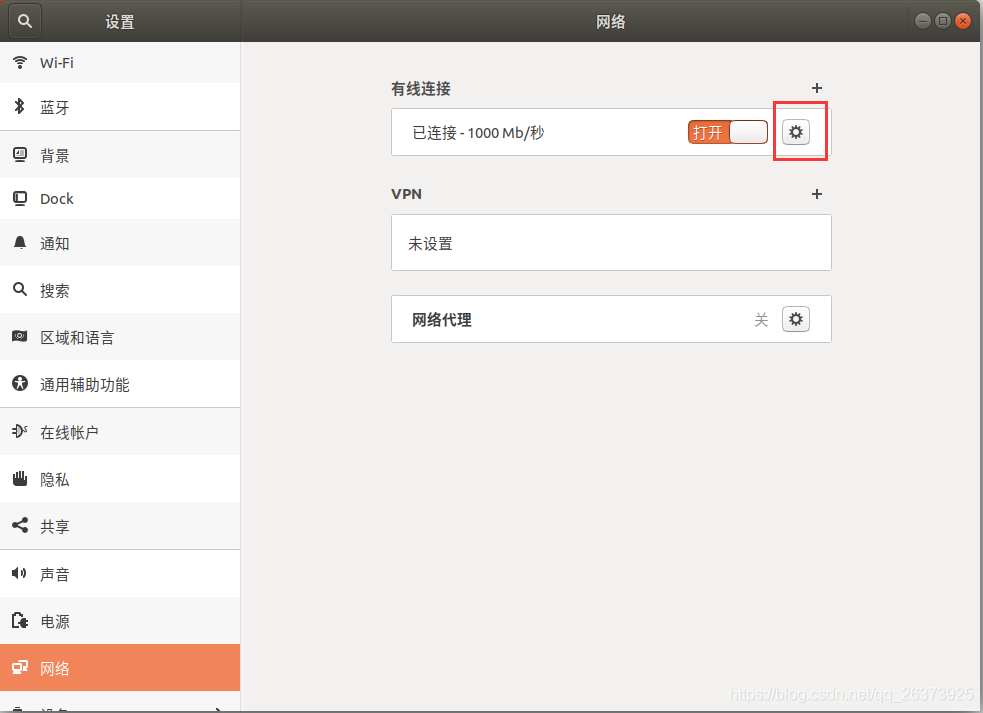Viewport: 983px width, 713px height.
Task: Click the universal access person icon
Action: [20, 383]
